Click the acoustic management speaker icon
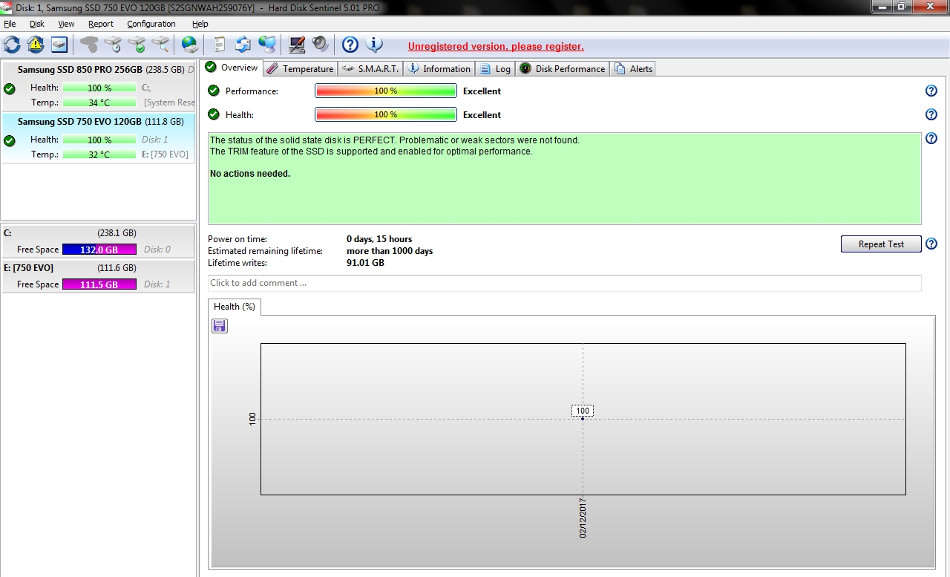 320,44
